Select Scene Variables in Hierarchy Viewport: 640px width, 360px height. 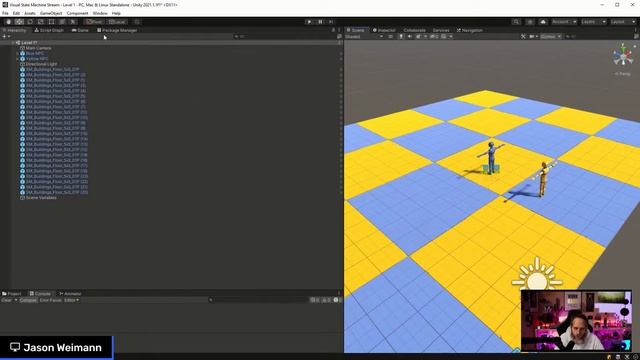[x=41, y=198]
